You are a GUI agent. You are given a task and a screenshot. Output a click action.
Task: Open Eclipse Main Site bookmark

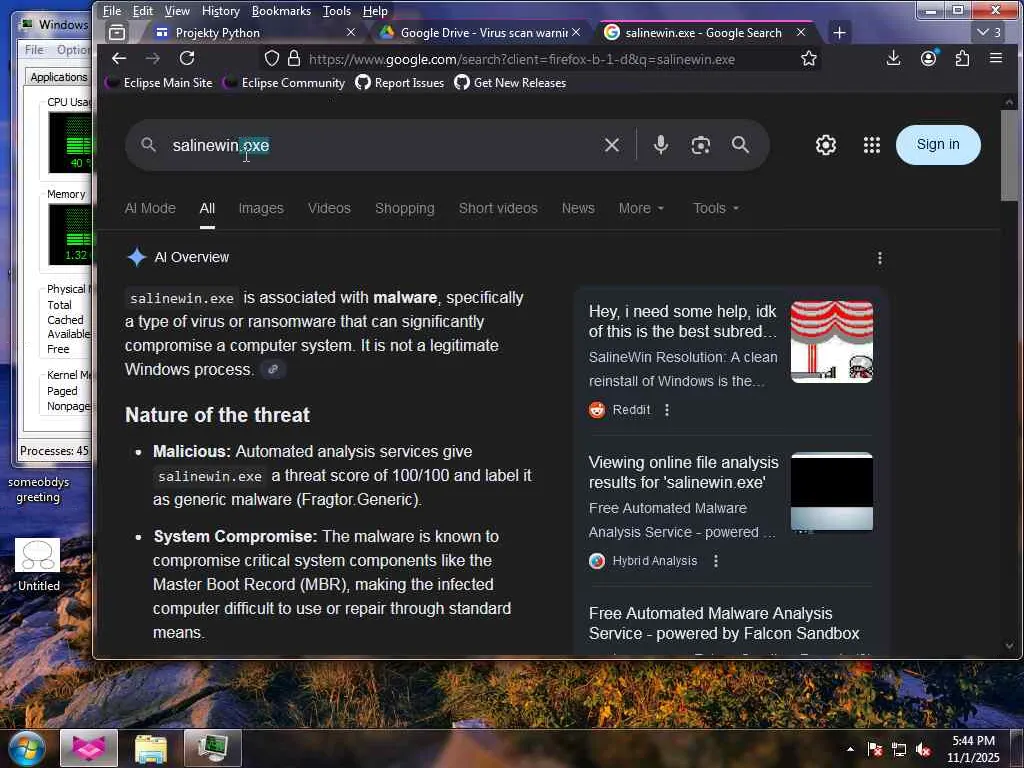[x=160, y=83]
